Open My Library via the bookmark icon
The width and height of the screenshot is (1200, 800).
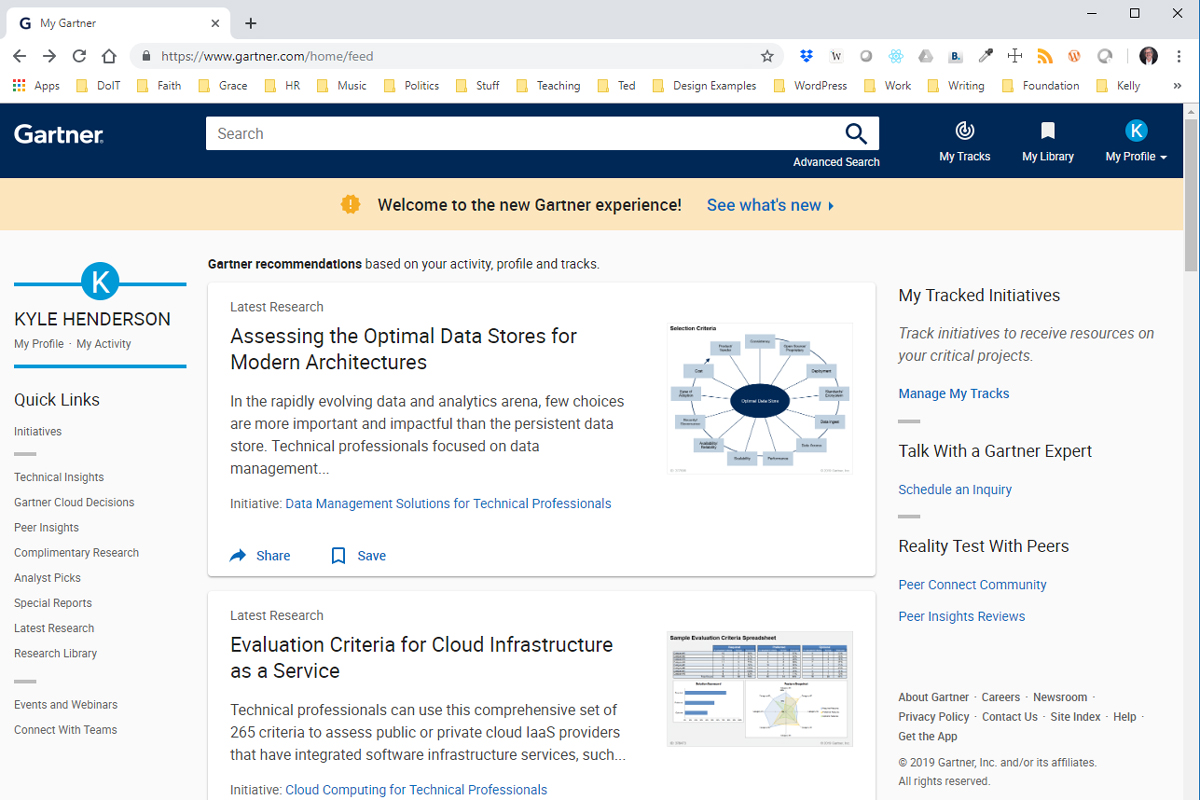[1047, 140]
